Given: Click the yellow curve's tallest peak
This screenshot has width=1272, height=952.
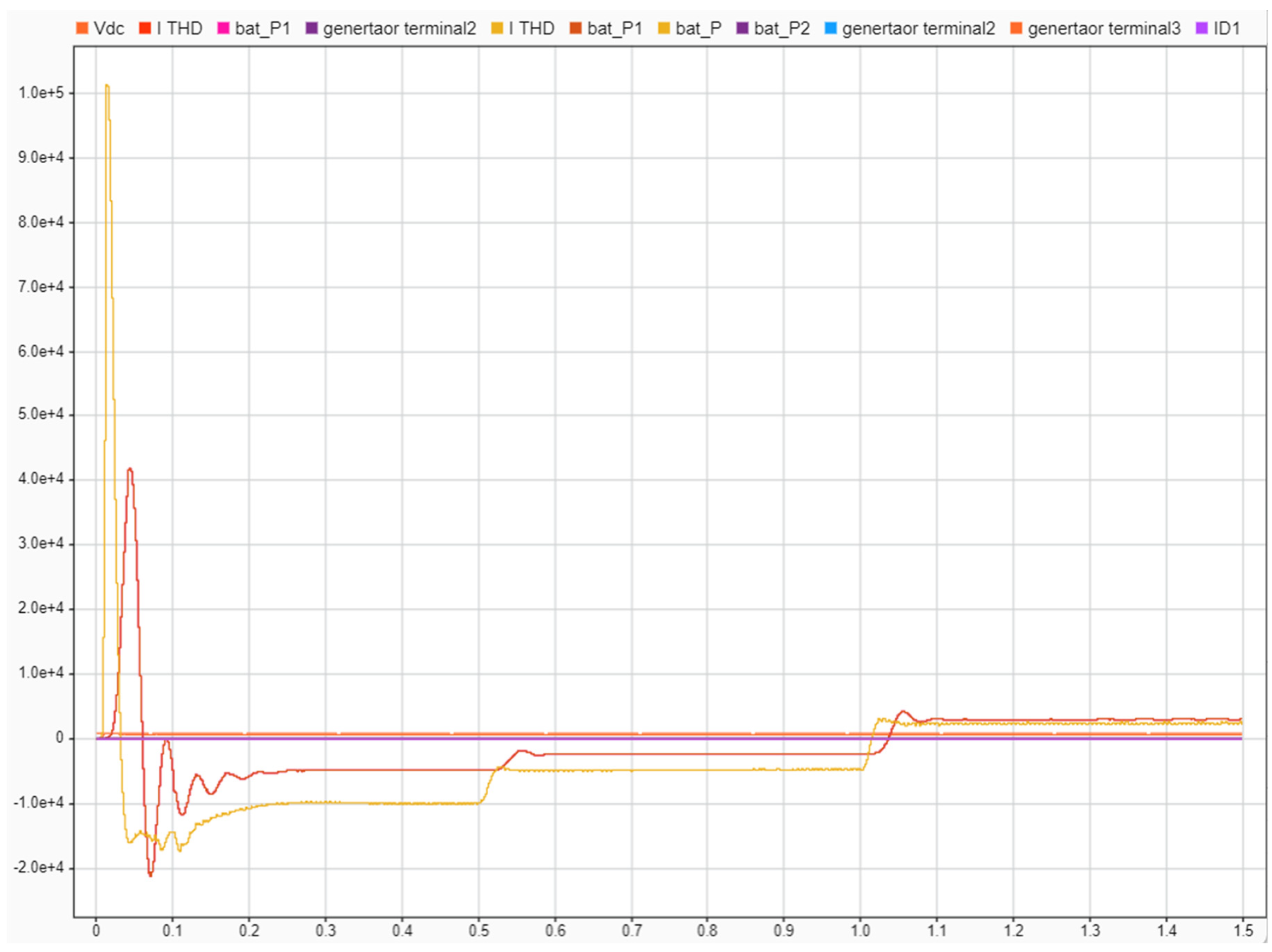Looking at the screenshot, I should (107, 86).
